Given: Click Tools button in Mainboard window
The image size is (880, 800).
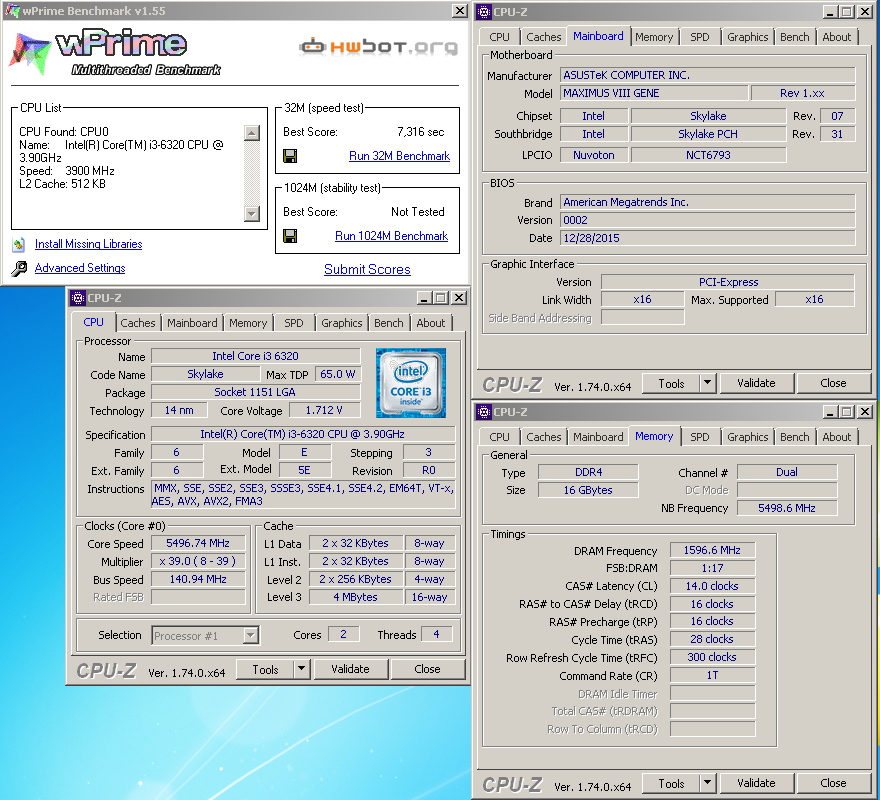Looking at the screenshot, I should click(671, 383).
